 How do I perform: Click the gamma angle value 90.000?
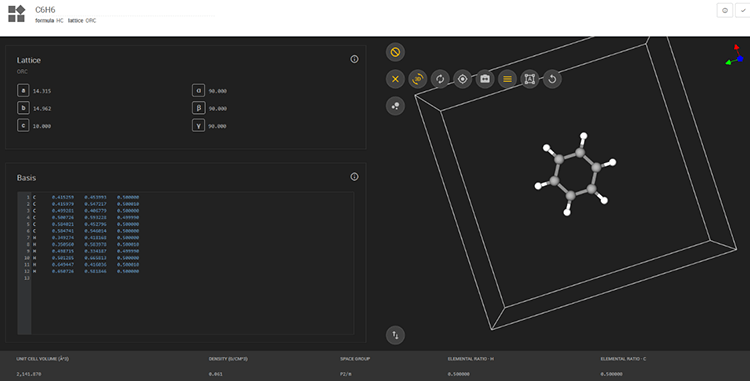[x=218, y=126]
